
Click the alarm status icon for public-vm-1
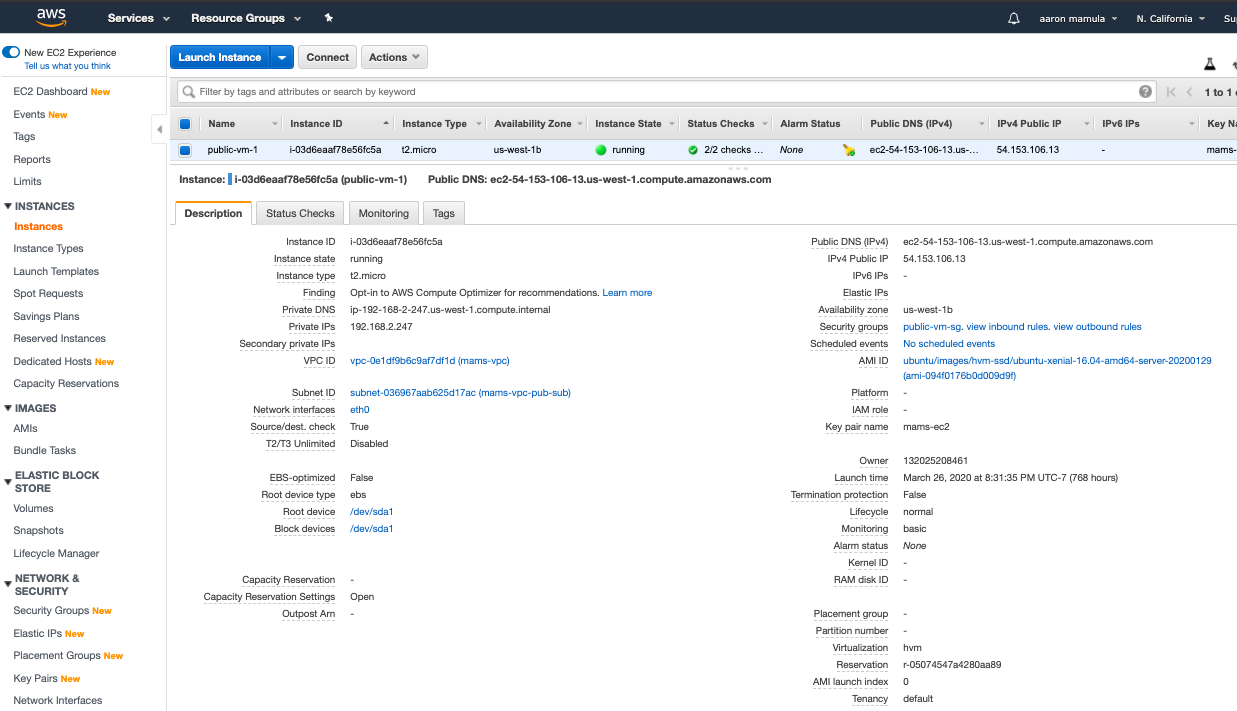point(849,150)
